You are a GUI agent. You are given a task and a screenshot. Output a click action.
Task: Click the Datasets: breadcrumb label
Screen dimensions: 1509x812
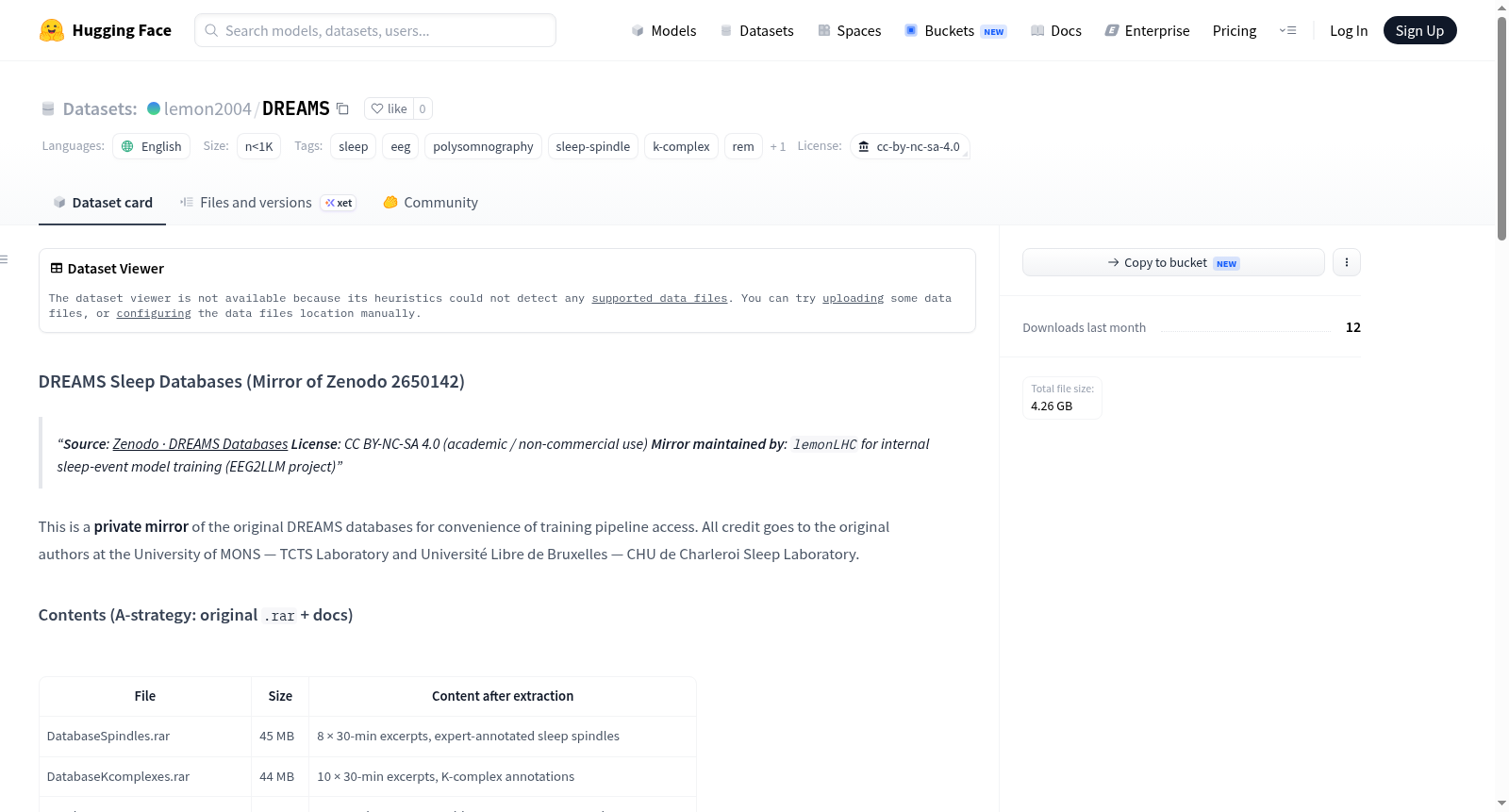pyautogui.click(x=100, y=108)
